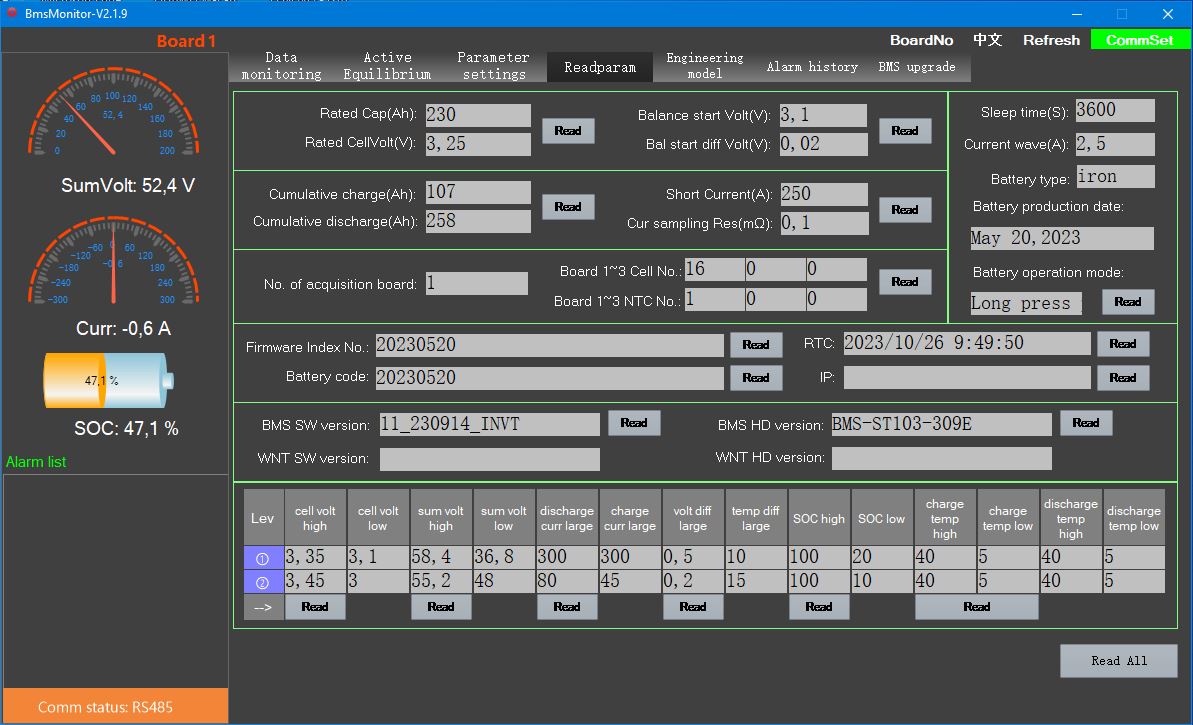Select alarm level 1 circled marker
1193x725 pixels.
(263, 558)
